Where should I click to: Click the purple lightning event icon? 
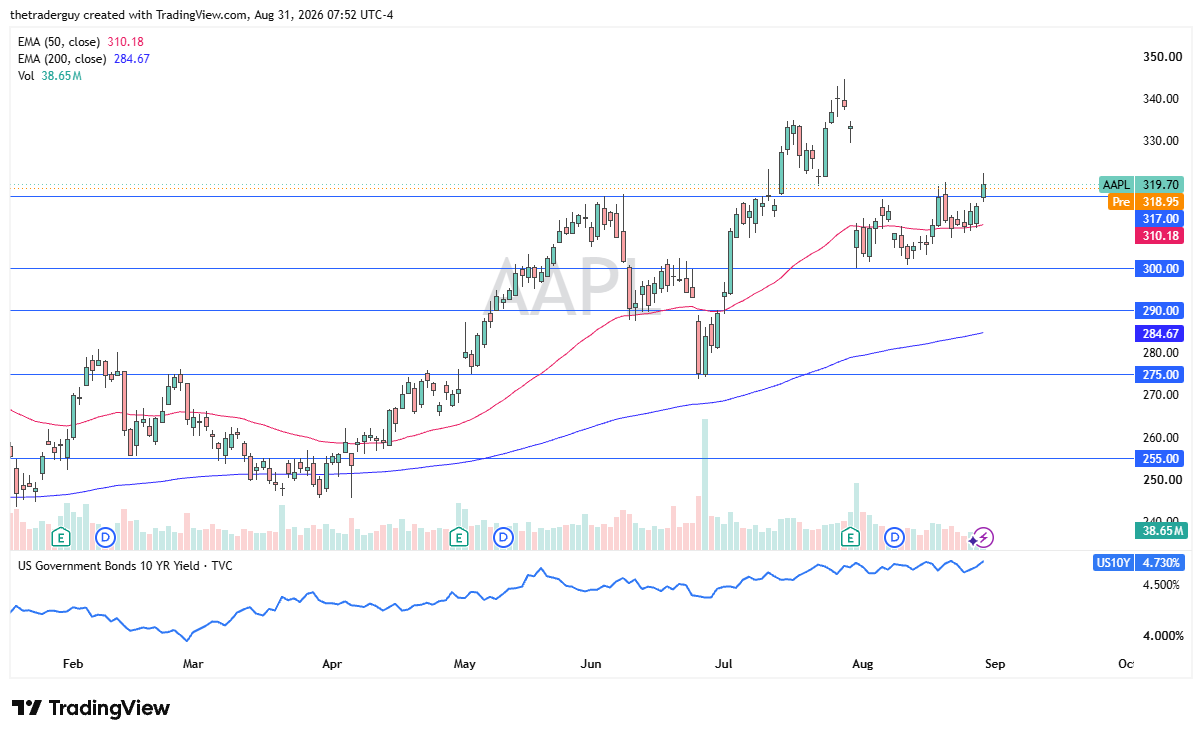click(x=983, y=538)
